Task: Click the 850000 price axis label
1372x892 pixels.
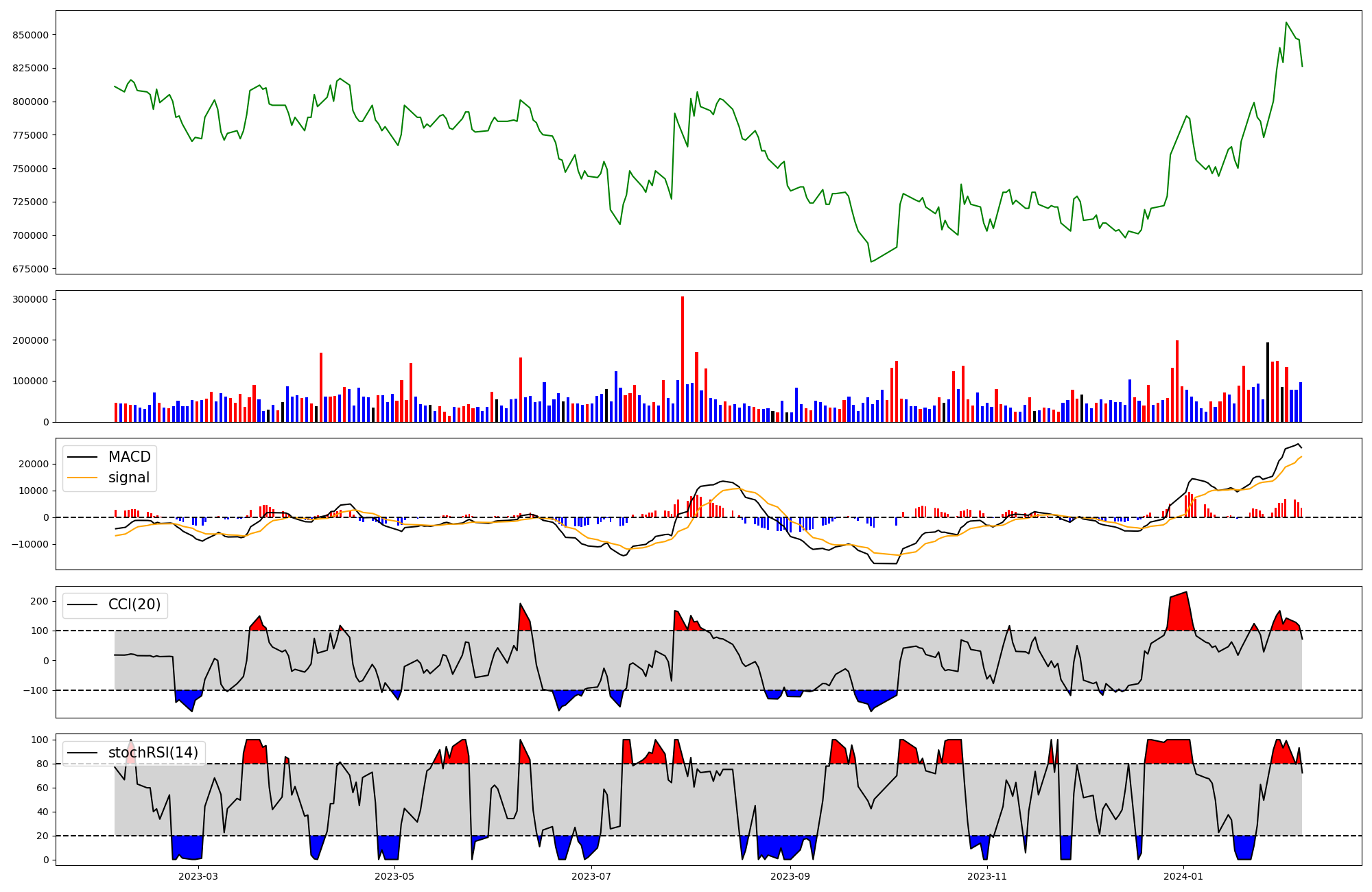Action: click(31, 35)
